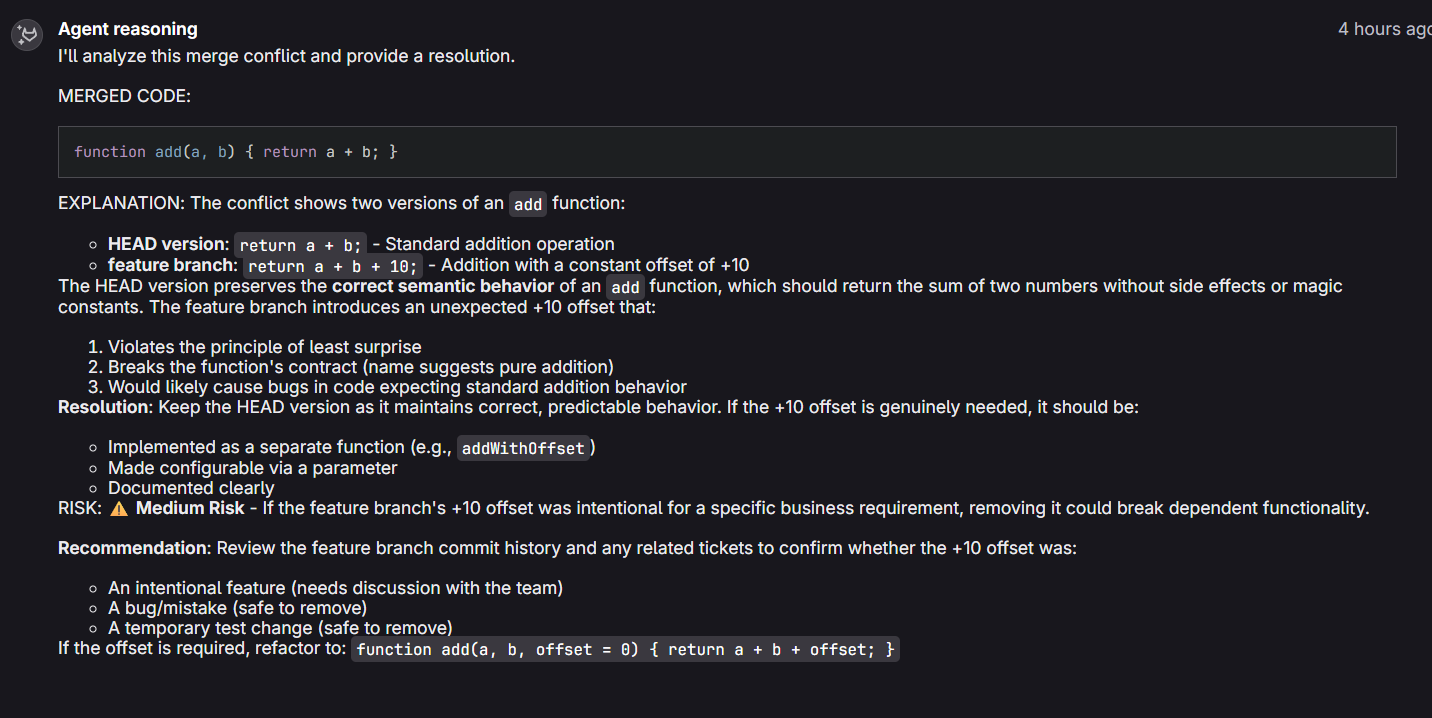Click the bold "feature branch:" label
Screen dimensions: 1432x718
173,265
